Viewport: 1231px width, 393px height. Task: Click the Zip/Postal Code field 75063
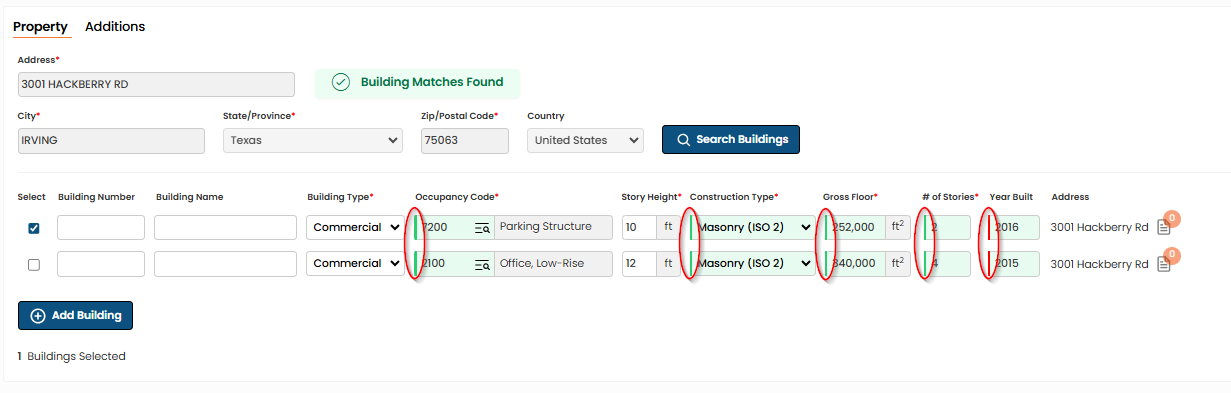pyautogui.click(x=465, y=141)
